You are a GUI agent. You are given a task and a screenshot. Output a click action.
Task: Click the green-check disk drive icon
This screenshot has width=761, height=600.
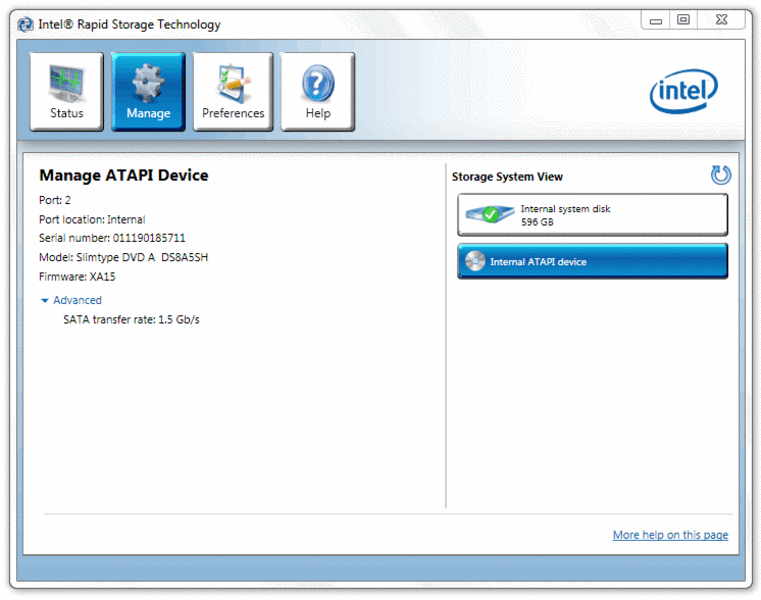point(490,214)
